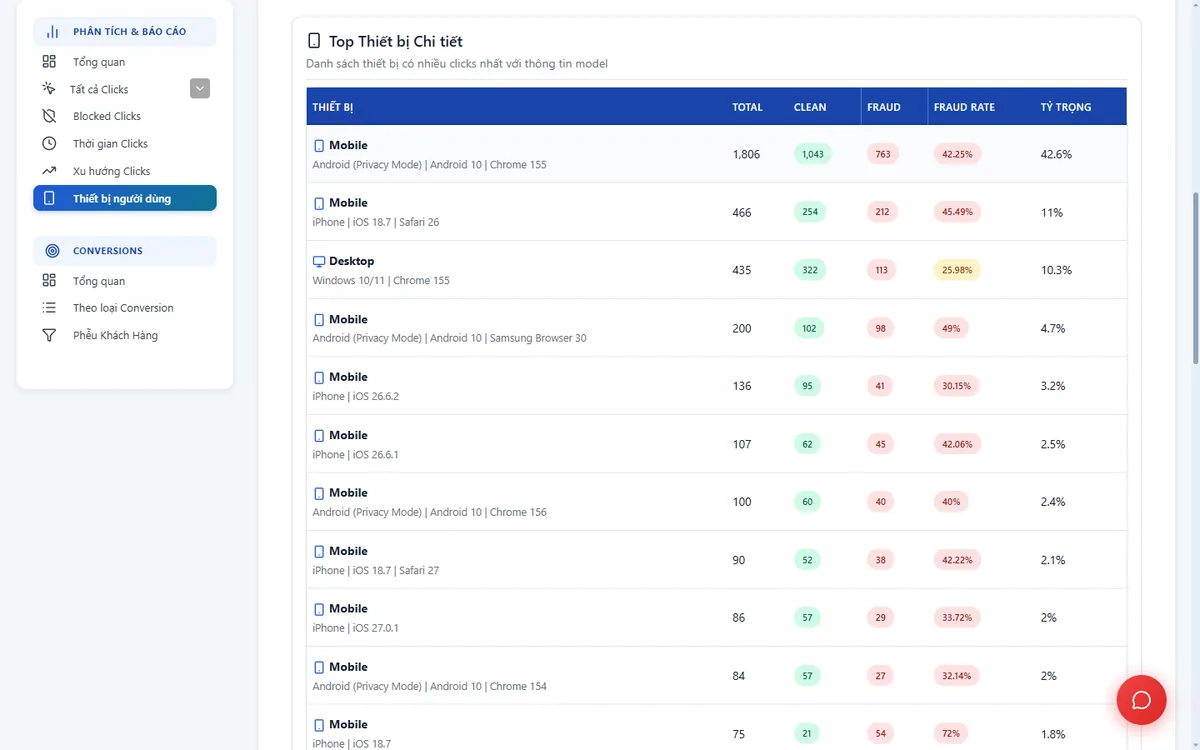
Task: Click the Blocked Clicks shield icon
Action: click(x=49, y=116)
